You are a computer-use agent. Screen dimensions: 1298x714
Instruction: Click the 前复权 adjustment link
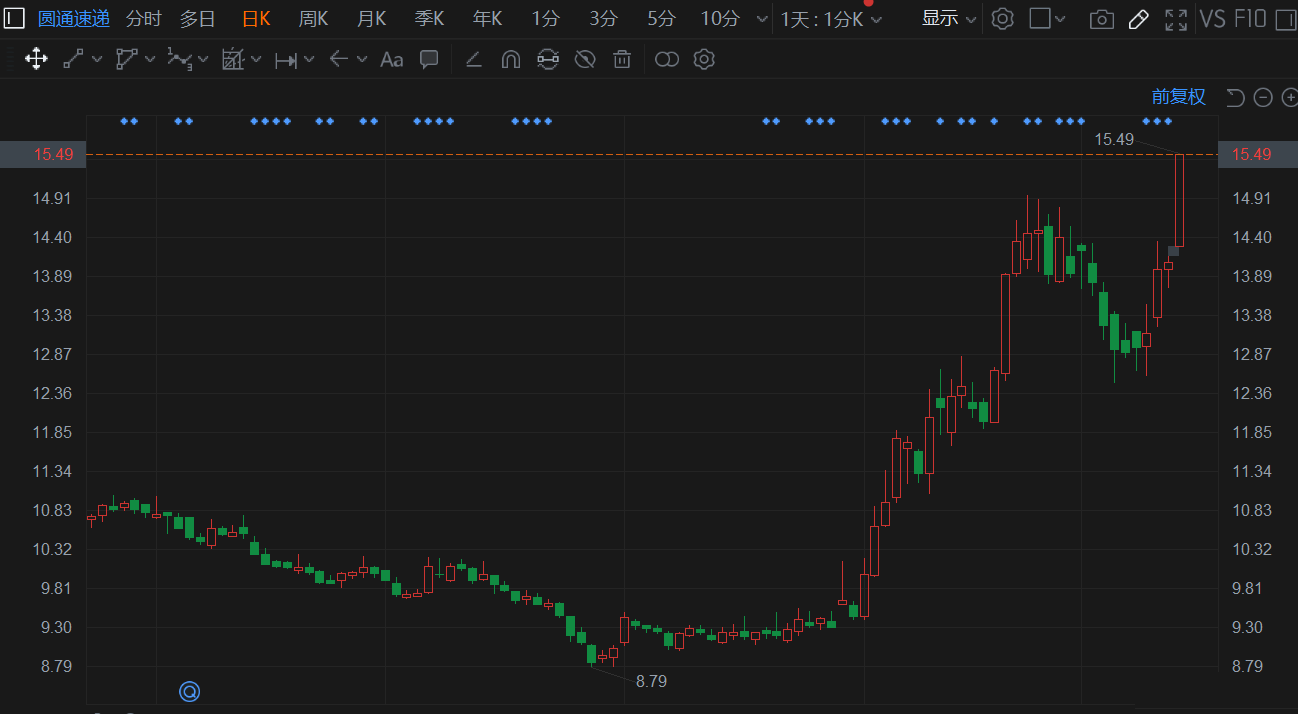(x=1178, y=97)
